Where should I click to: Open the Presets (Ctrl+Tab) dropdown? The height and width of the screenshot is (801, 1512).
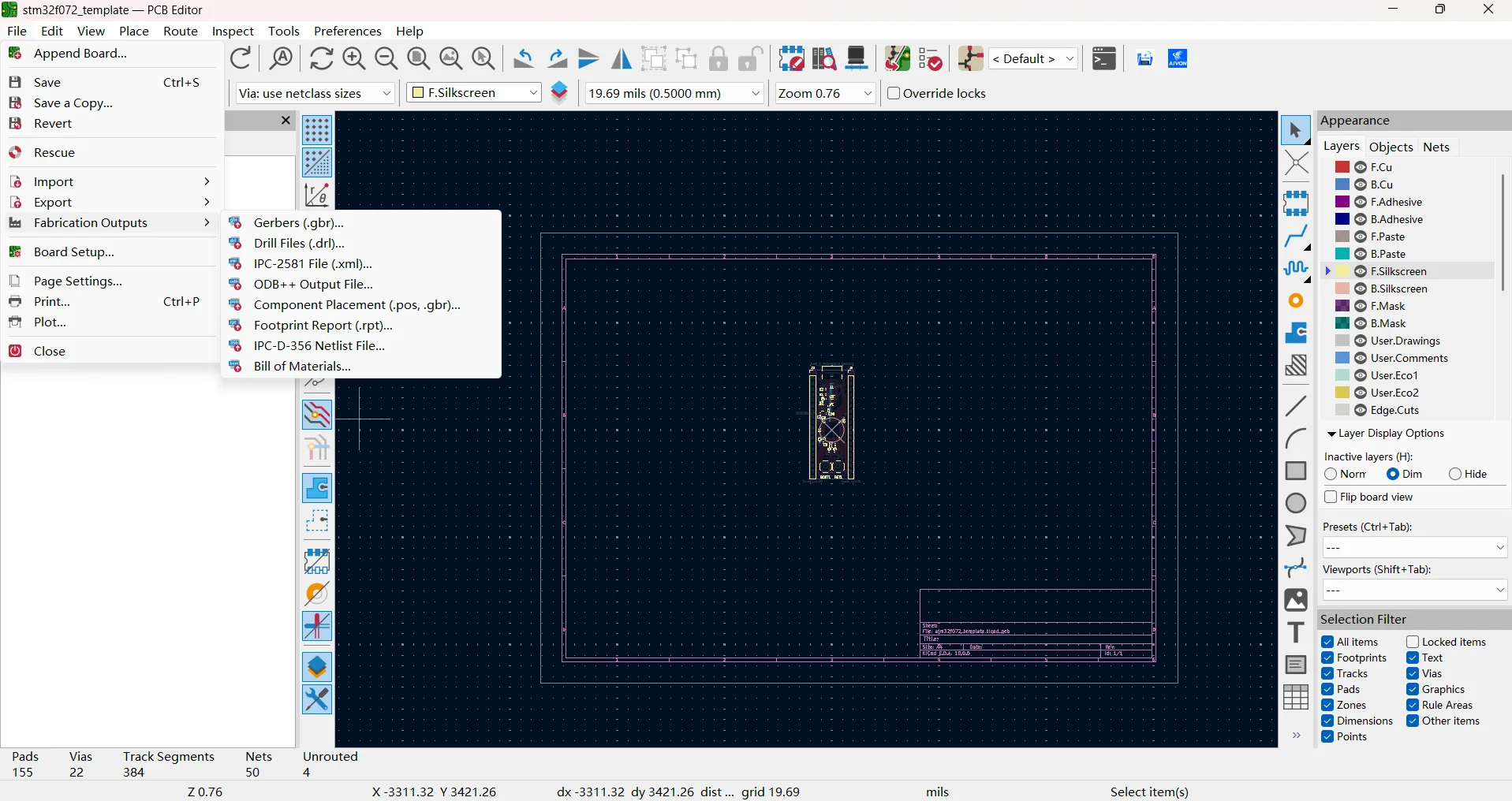point(1415,547)
